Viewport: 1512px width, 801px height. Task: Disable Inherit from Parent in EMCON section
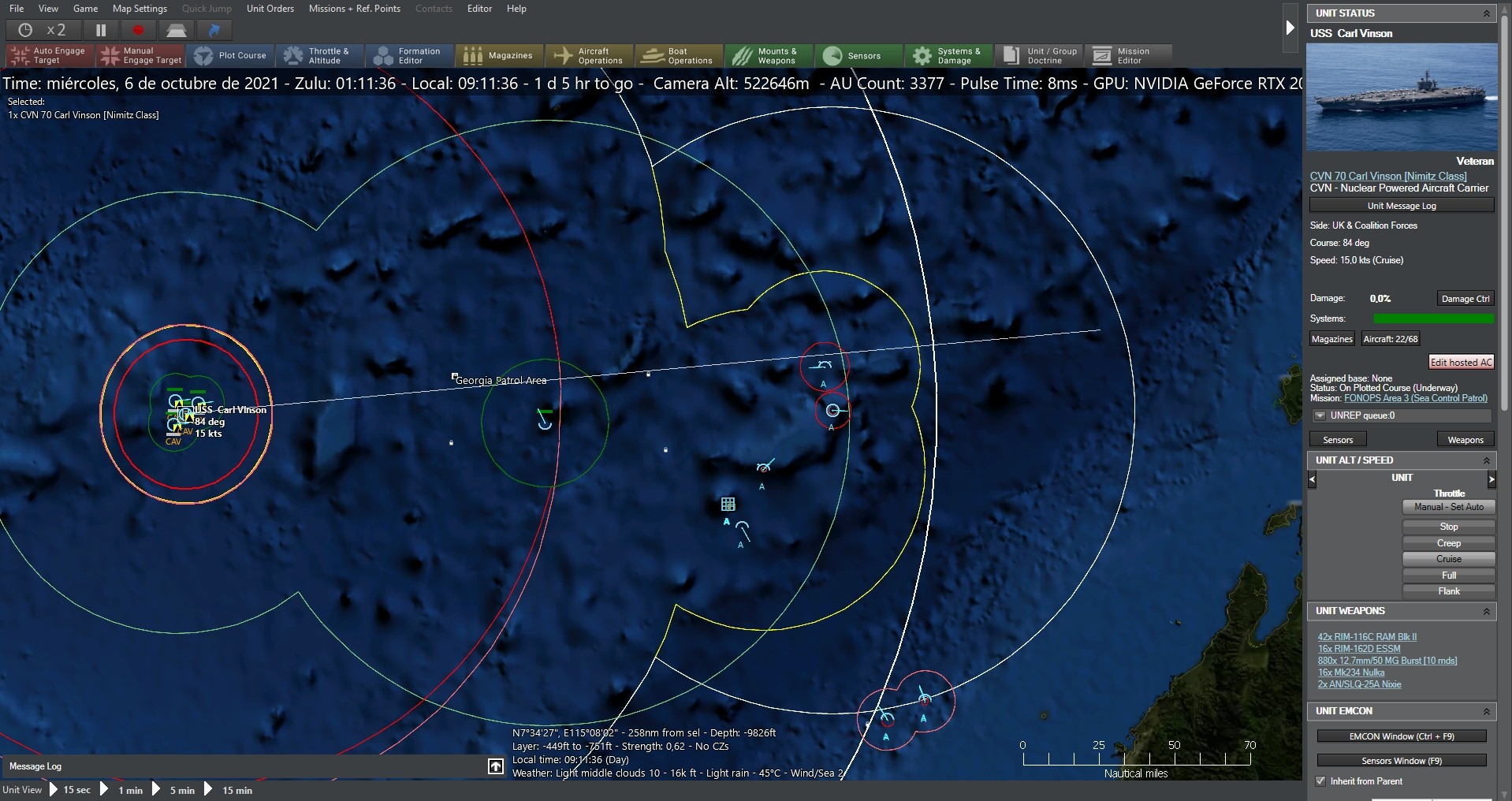coord(1320,781)
